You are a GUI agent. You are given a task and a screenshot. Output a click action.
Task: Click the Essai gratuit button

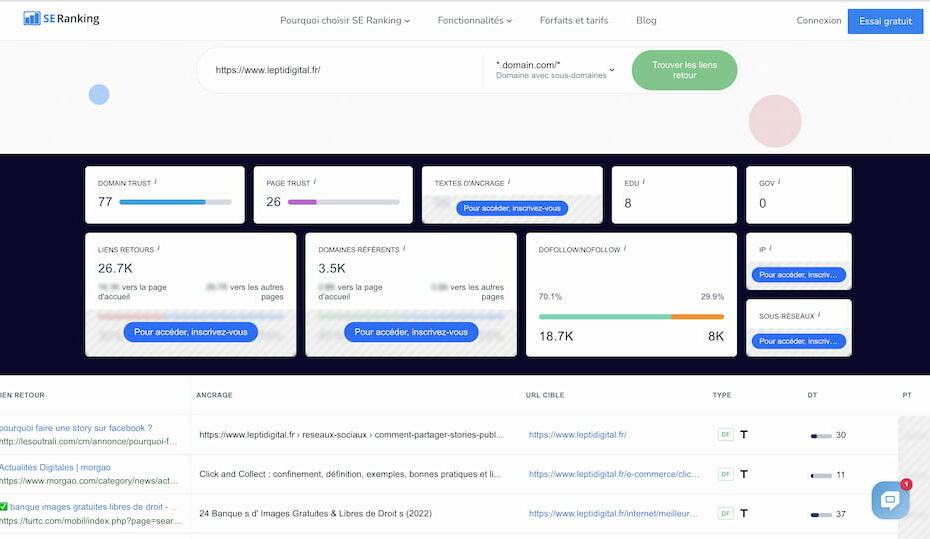coord(885,21)
